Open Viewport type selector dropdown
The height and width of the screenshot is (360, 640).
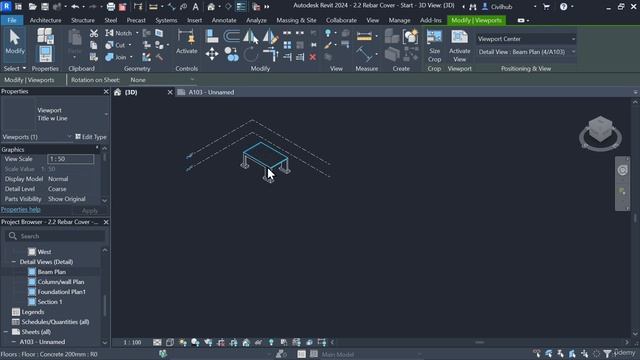click(106, 114)
